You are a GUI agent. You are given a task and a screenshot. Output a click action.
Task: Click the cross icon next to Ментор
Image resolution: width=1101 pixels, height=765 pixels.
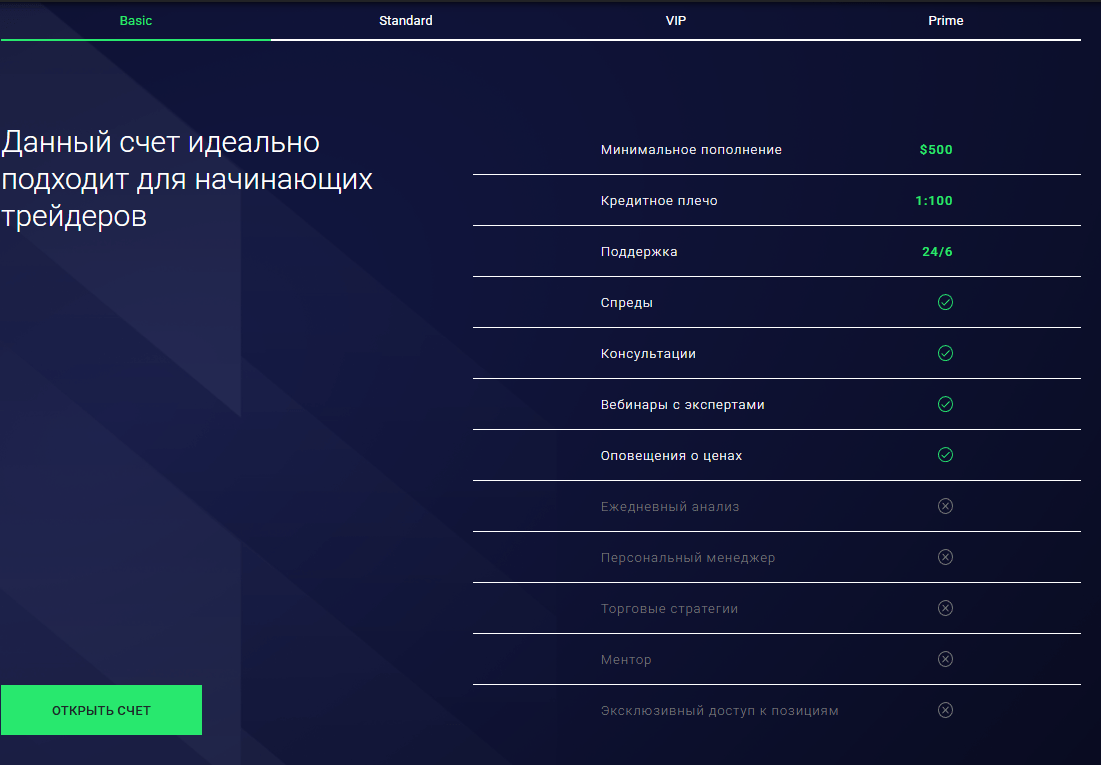pyautogui.click(x=945, y=659)
